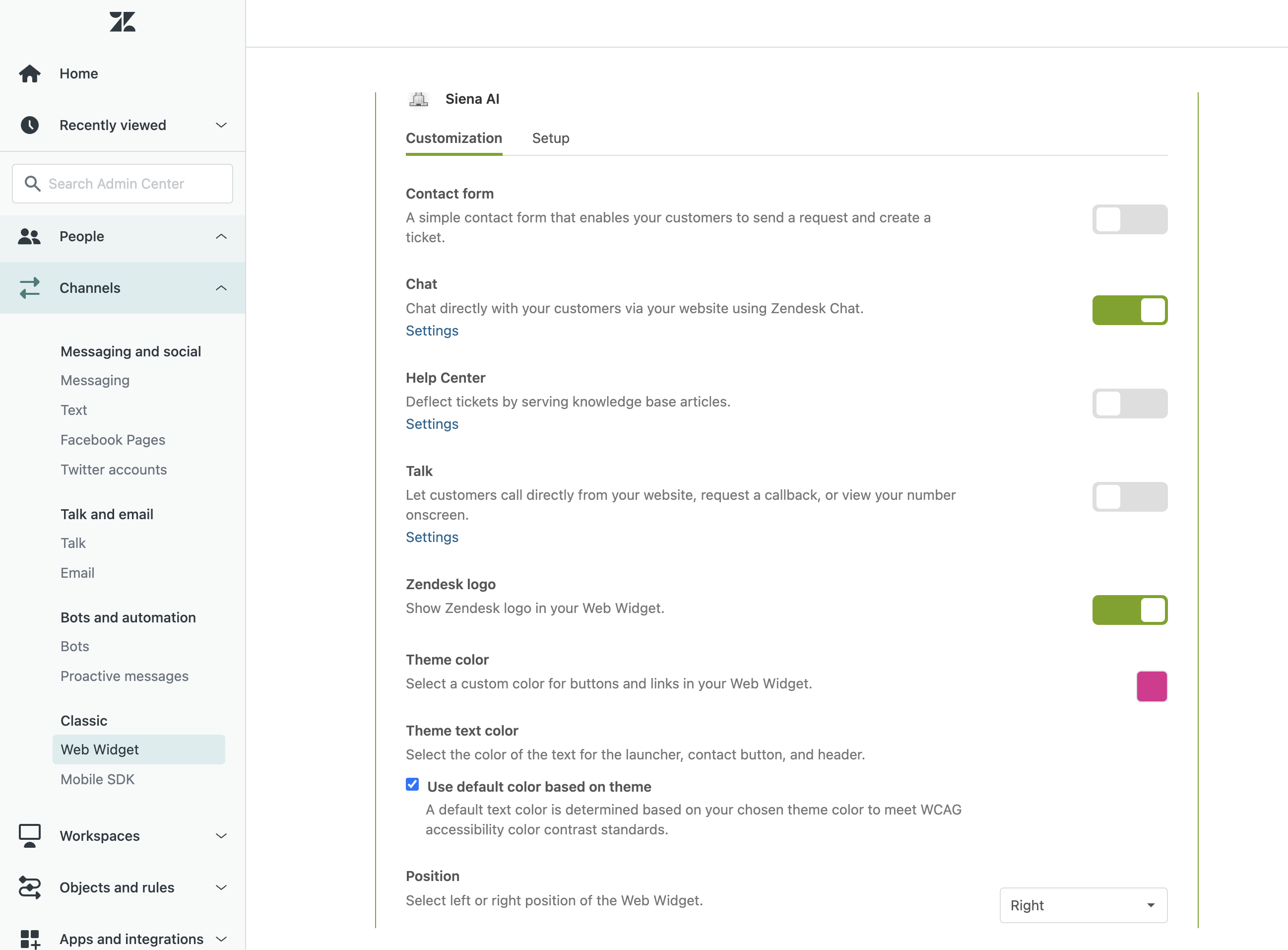Go to Home in the sidebar

(79, 73)
